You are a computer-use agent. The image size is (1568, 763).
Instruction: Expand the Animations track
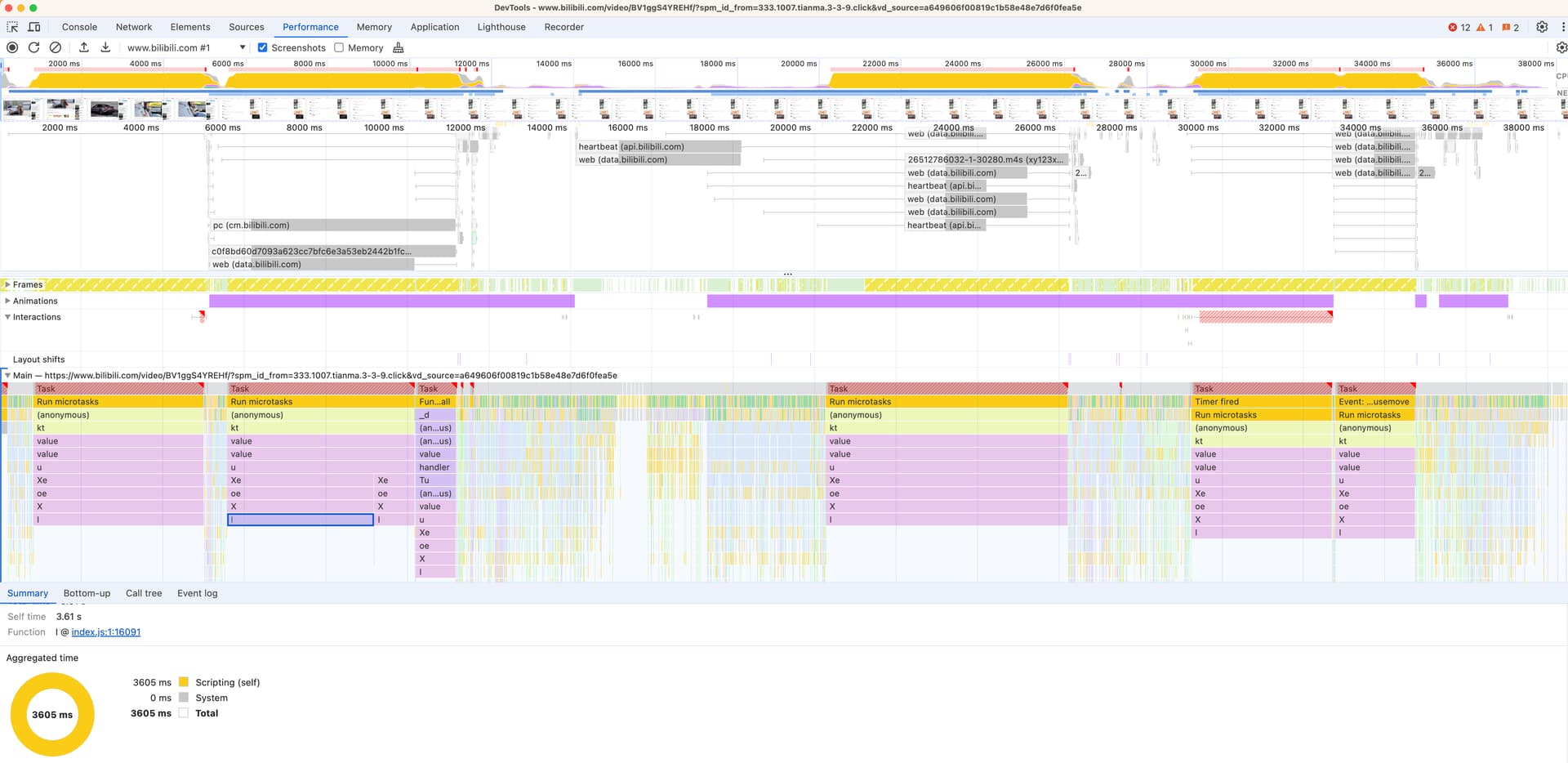coord(7,301)
